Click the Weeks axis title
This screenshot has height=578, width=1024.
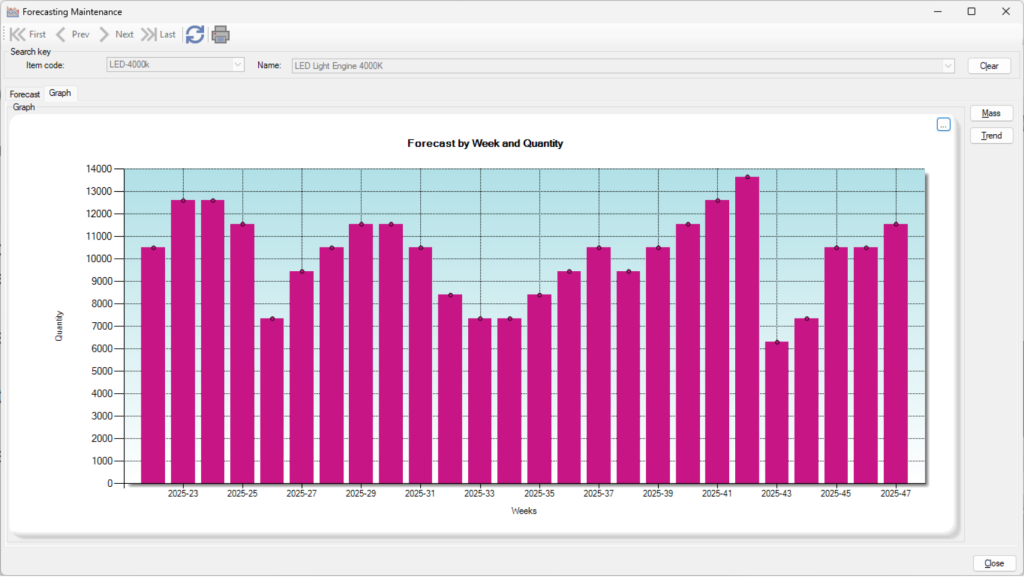(x=524, y=511)
